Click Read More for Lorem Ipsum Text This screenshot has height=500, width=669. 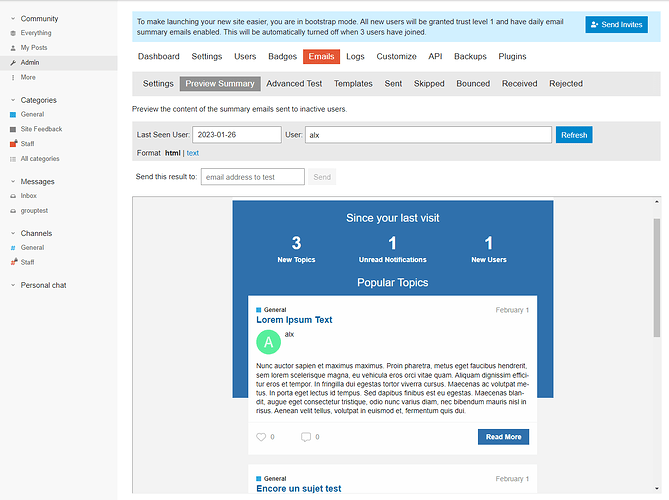click(503, 437)
